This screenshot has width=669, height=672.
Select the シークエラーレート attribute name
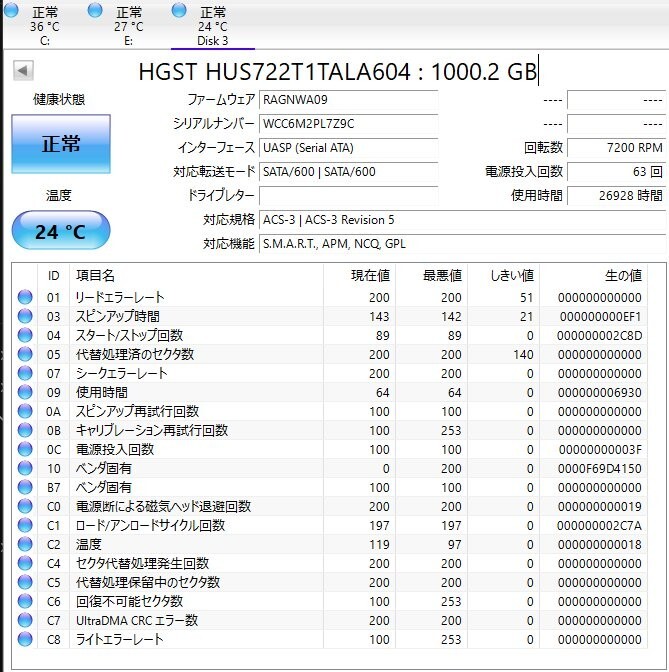tap(121, 373)
